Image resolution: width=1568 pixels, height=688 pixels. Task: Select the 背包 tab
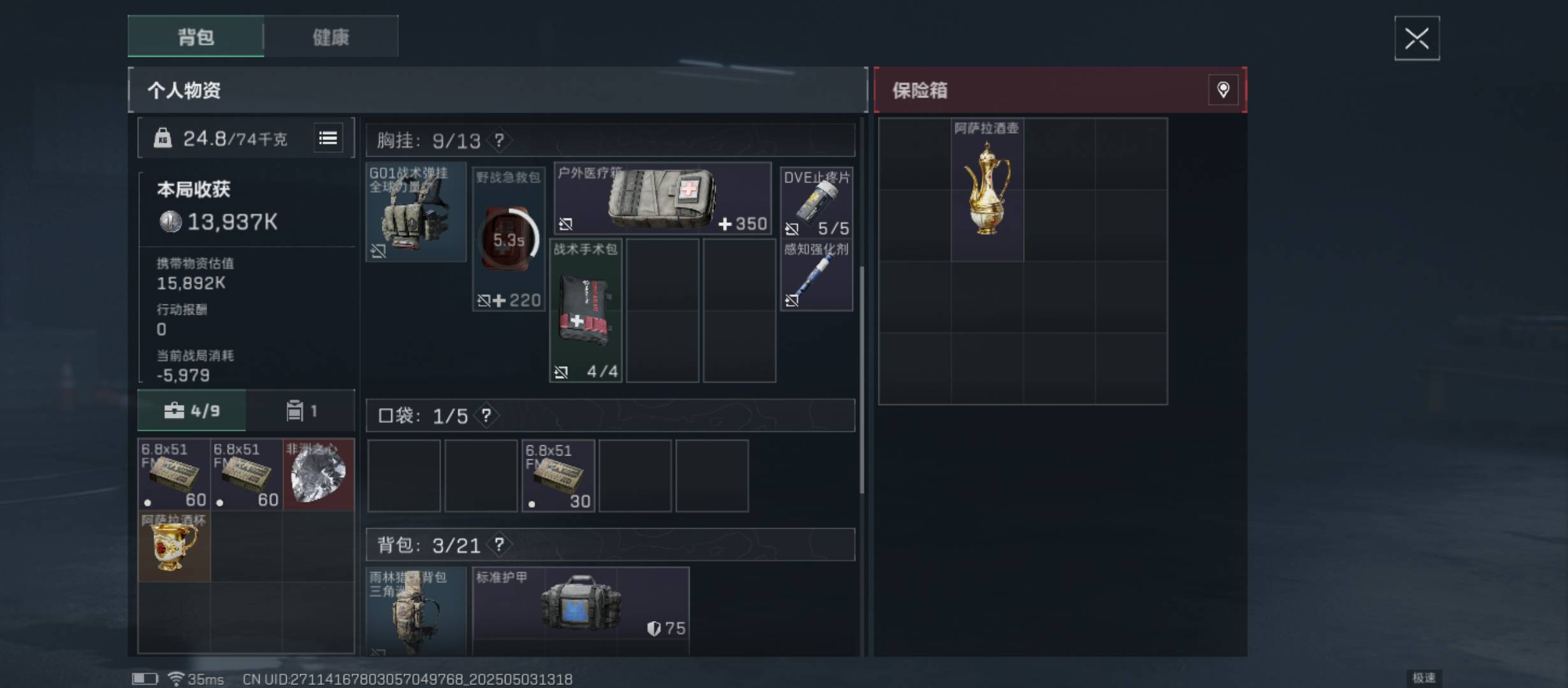click(x=196, y=37)
